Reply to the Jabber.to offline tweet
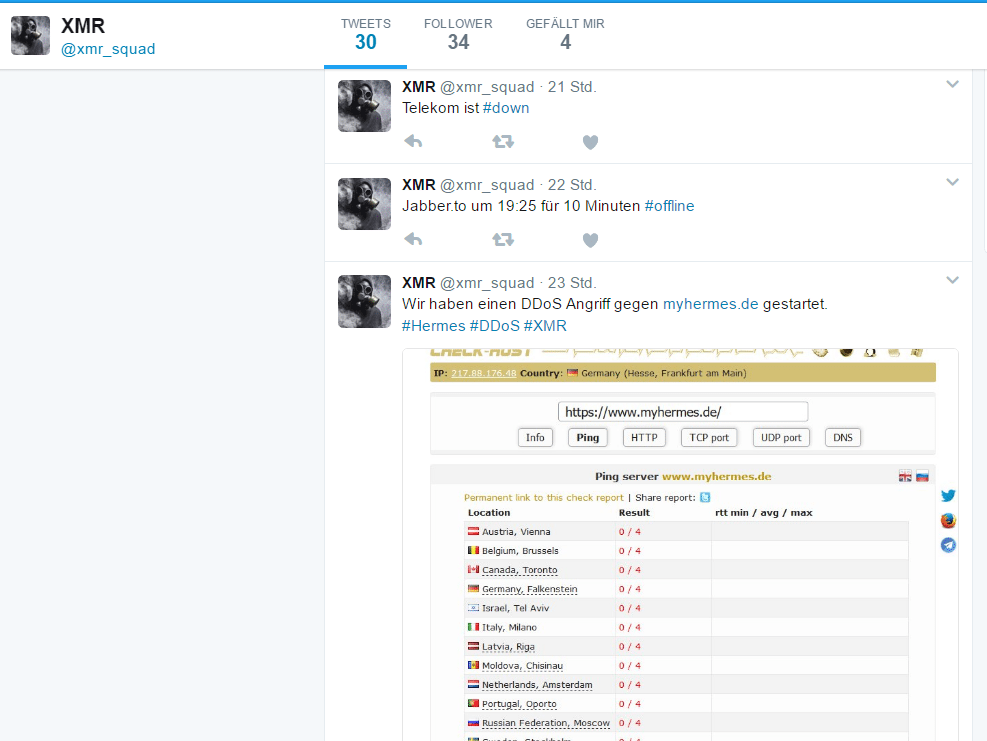The width and height of the screenshot is (987, 741). [x=413, y=239]
